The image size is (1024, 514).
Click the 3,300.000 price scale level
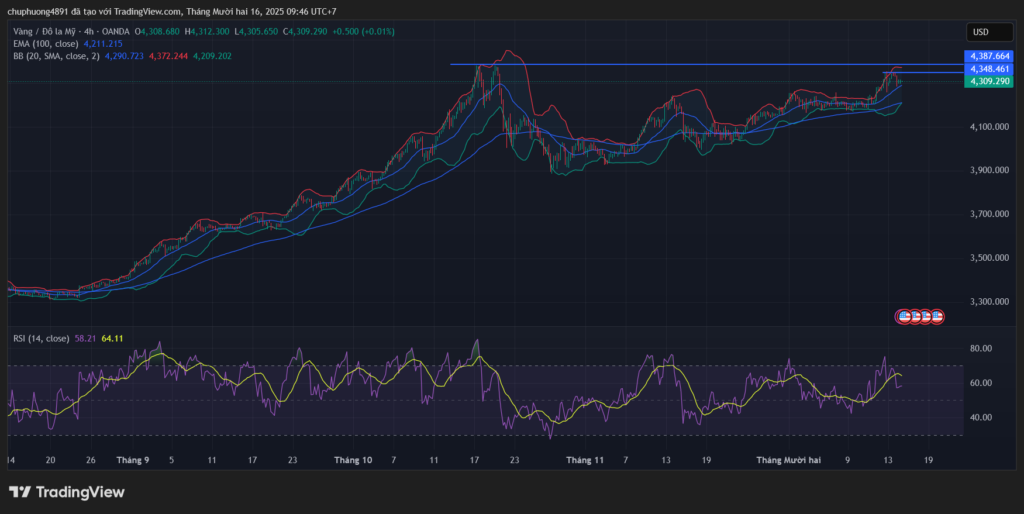[988, 302]
